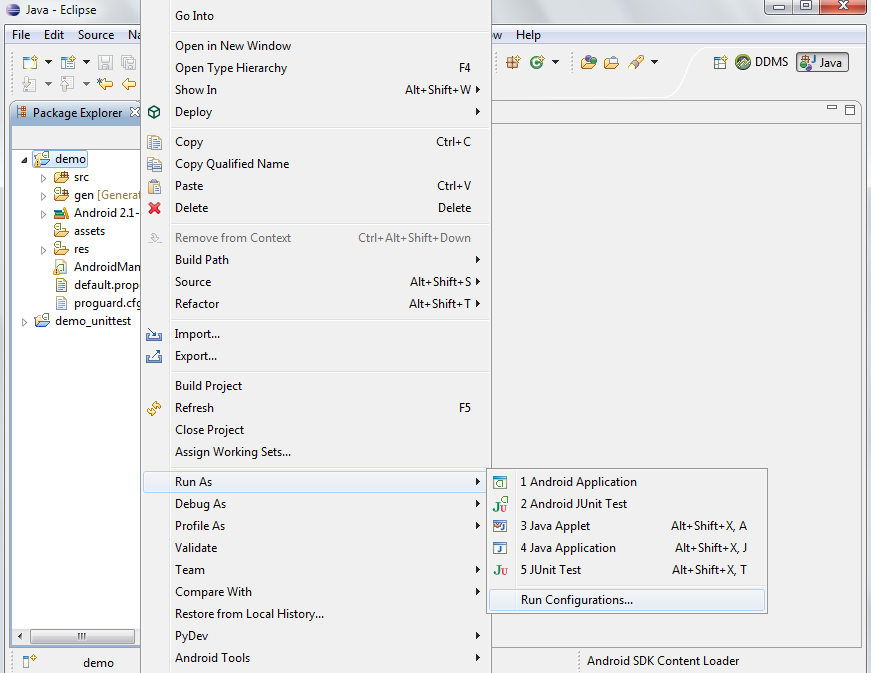Image resolution: width=871 pixels, height=673 pixels.
Task: Click the greyed-out Save floppy icon
Action: coord(106,62)
